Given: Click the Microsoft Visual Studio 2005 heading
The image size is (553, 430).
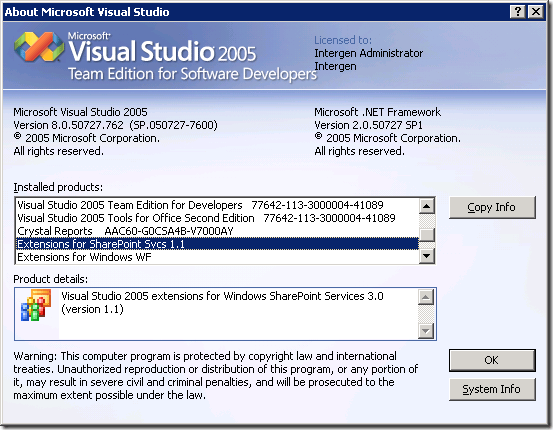Looking at the screenshot, I should click(x=80, y=112).
